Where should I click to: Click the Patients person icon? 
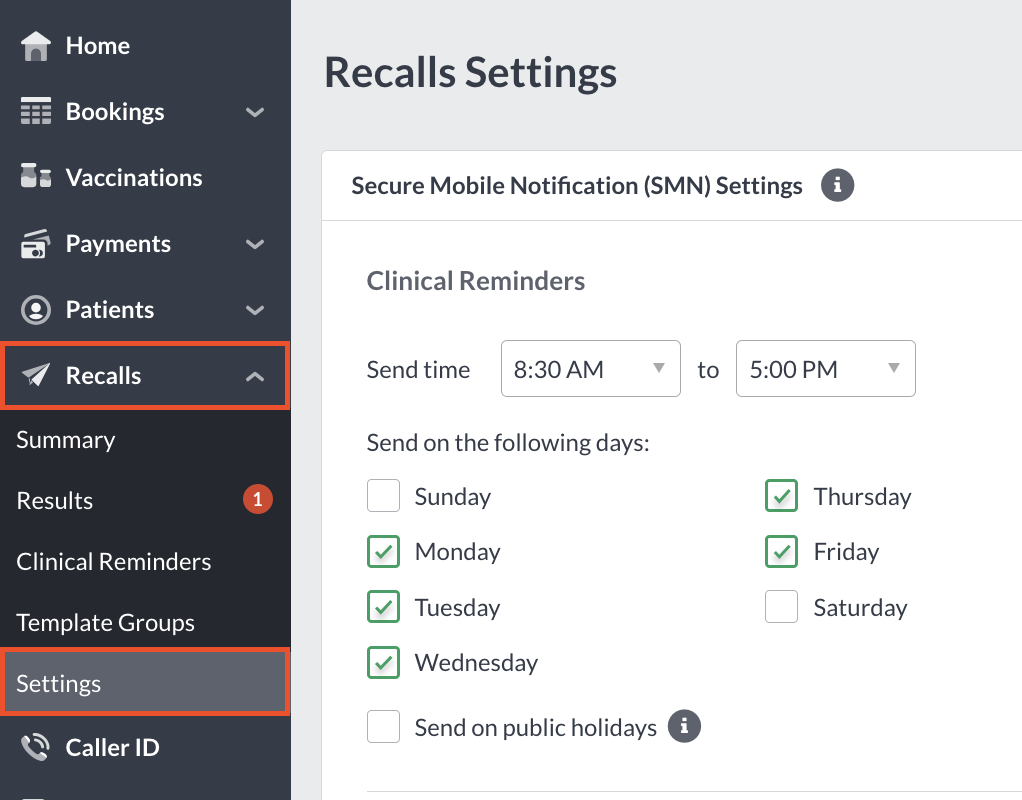click(36, 310)
